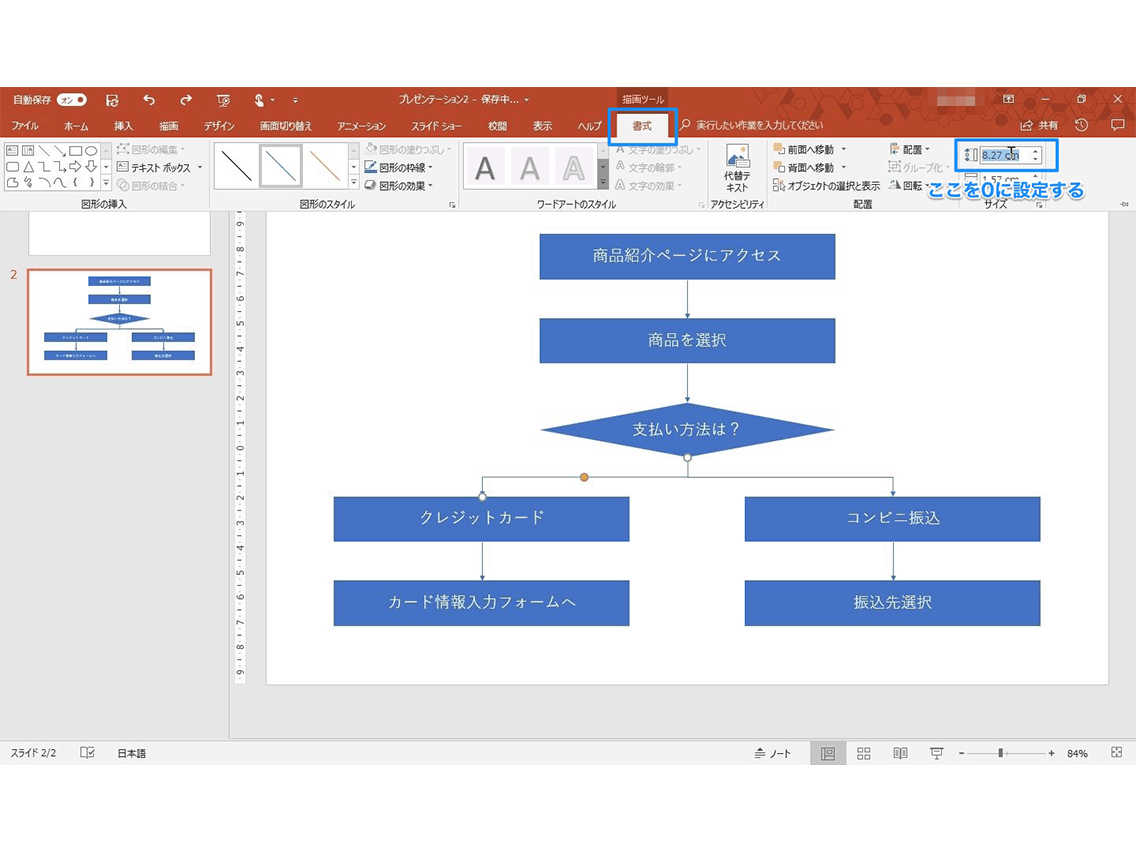Viewport: 1136px width, 852px height.
Task: Select the reading view icon
Action: pyautogui.click(x=899, y=752)
